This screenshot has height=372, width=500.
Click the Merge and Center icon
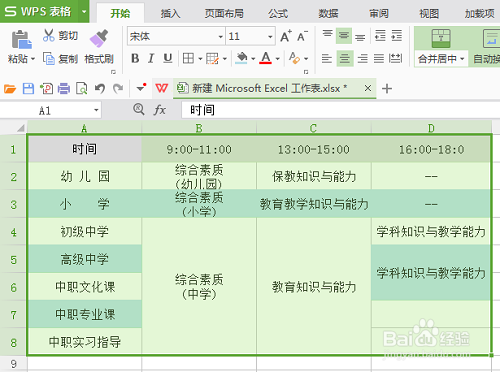pos(441,38)
